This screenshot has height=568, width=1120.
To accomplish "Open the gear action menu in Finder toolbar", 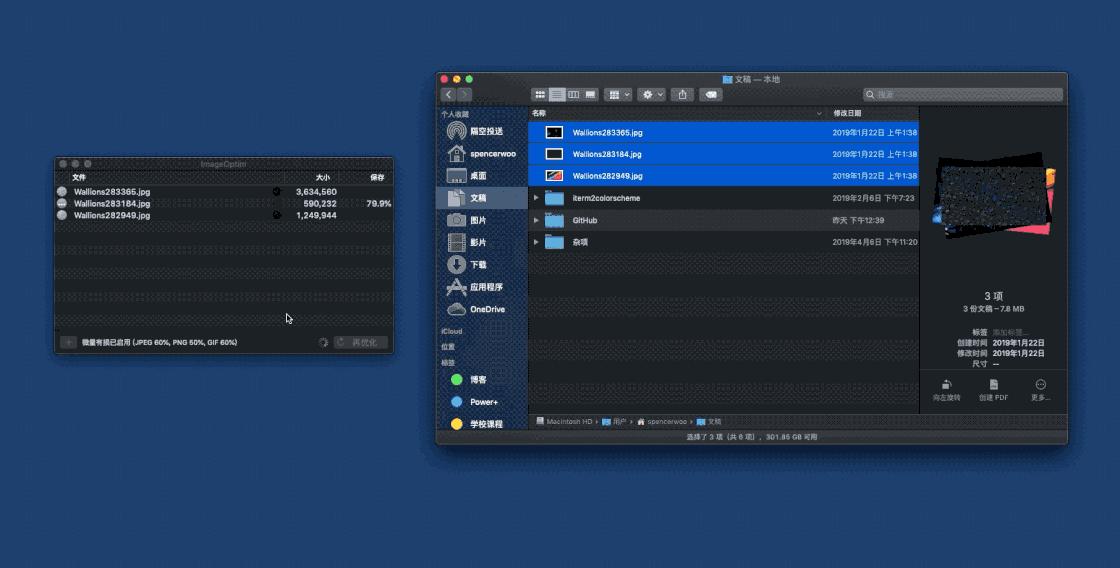I will coord(651,94).
